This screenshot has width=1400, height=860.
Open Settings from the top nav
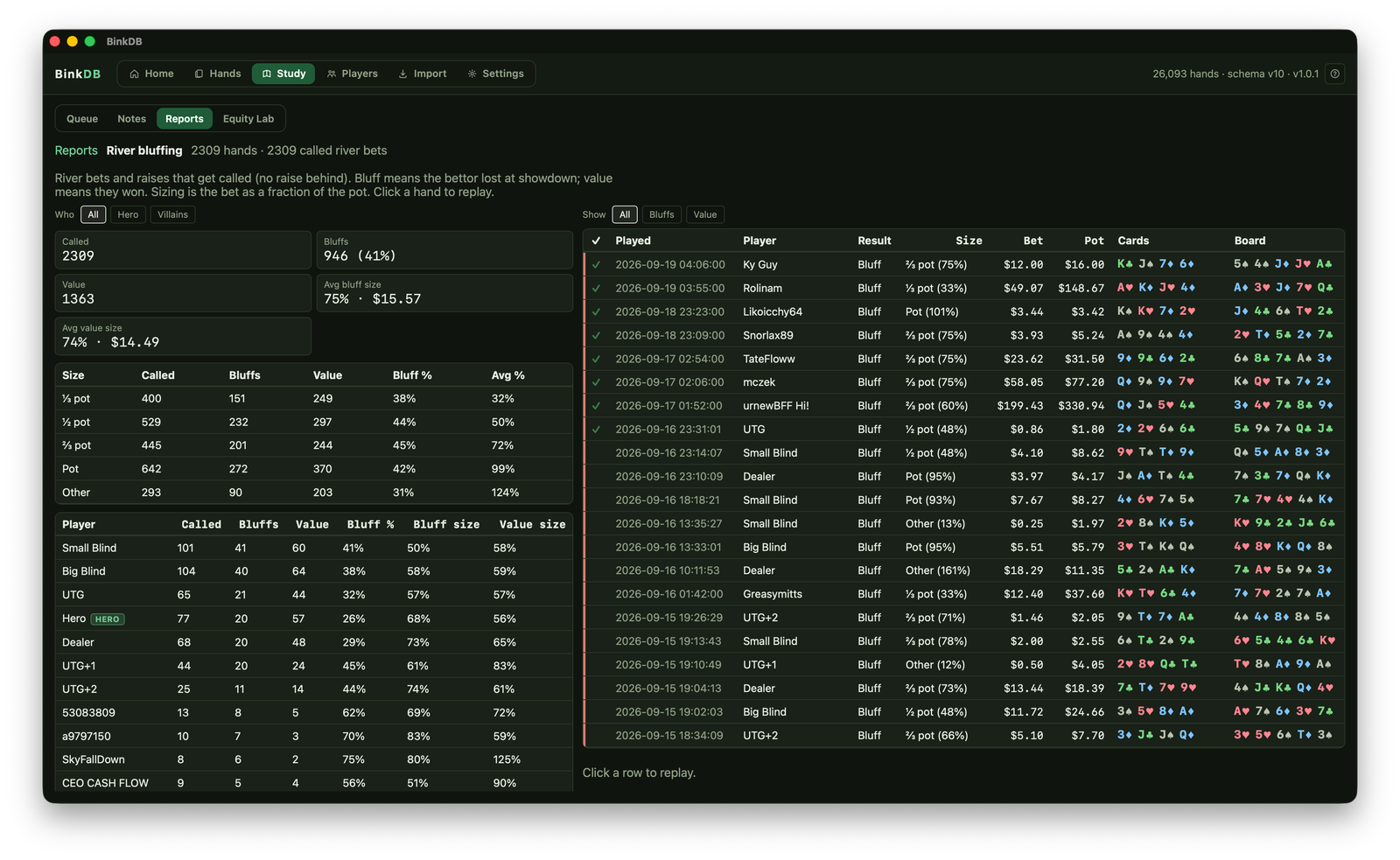tap(496, 74)
